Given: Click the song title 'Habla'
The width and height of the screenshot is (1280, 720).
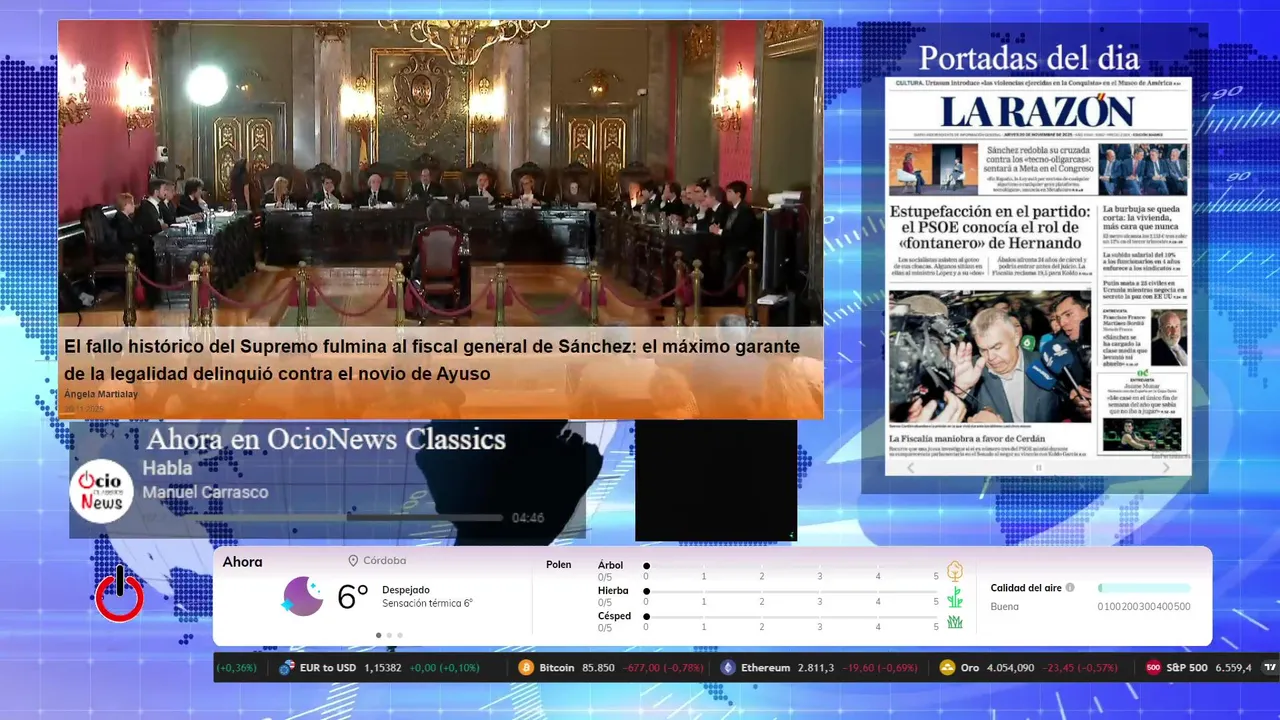Looking at the screenshot, I should 167,468.
